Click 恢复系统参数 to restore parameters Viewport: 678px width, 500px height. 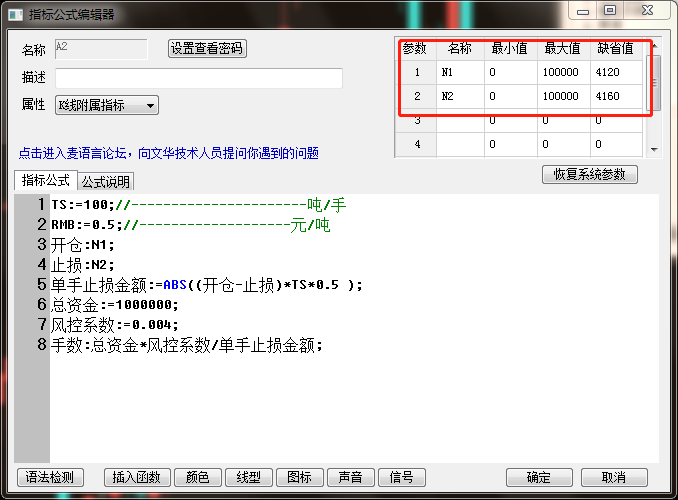click(589, 174)
